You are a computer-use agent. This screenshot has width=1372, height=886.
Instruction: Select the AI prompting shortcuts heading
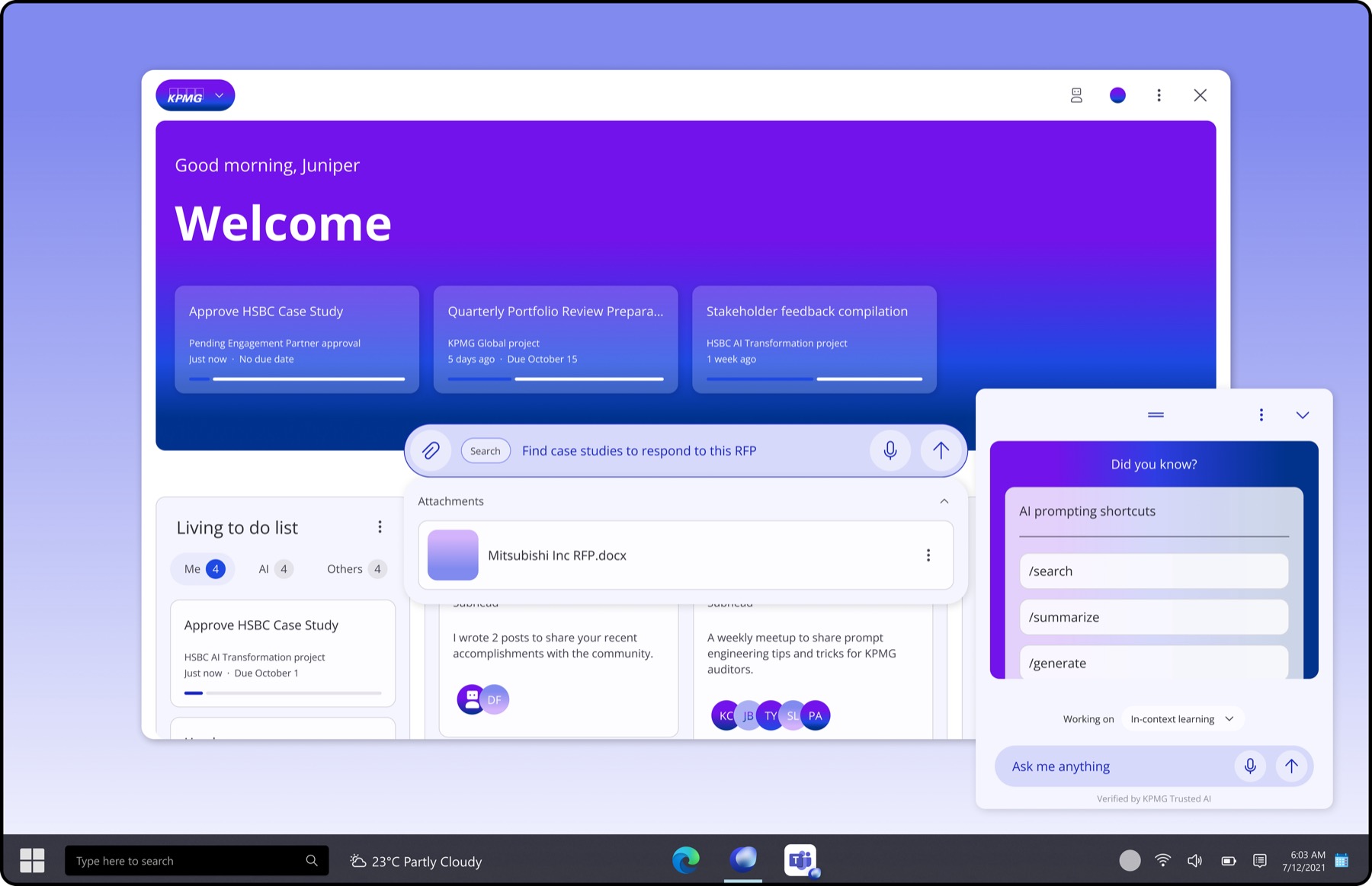click(x=1087, y=511)
